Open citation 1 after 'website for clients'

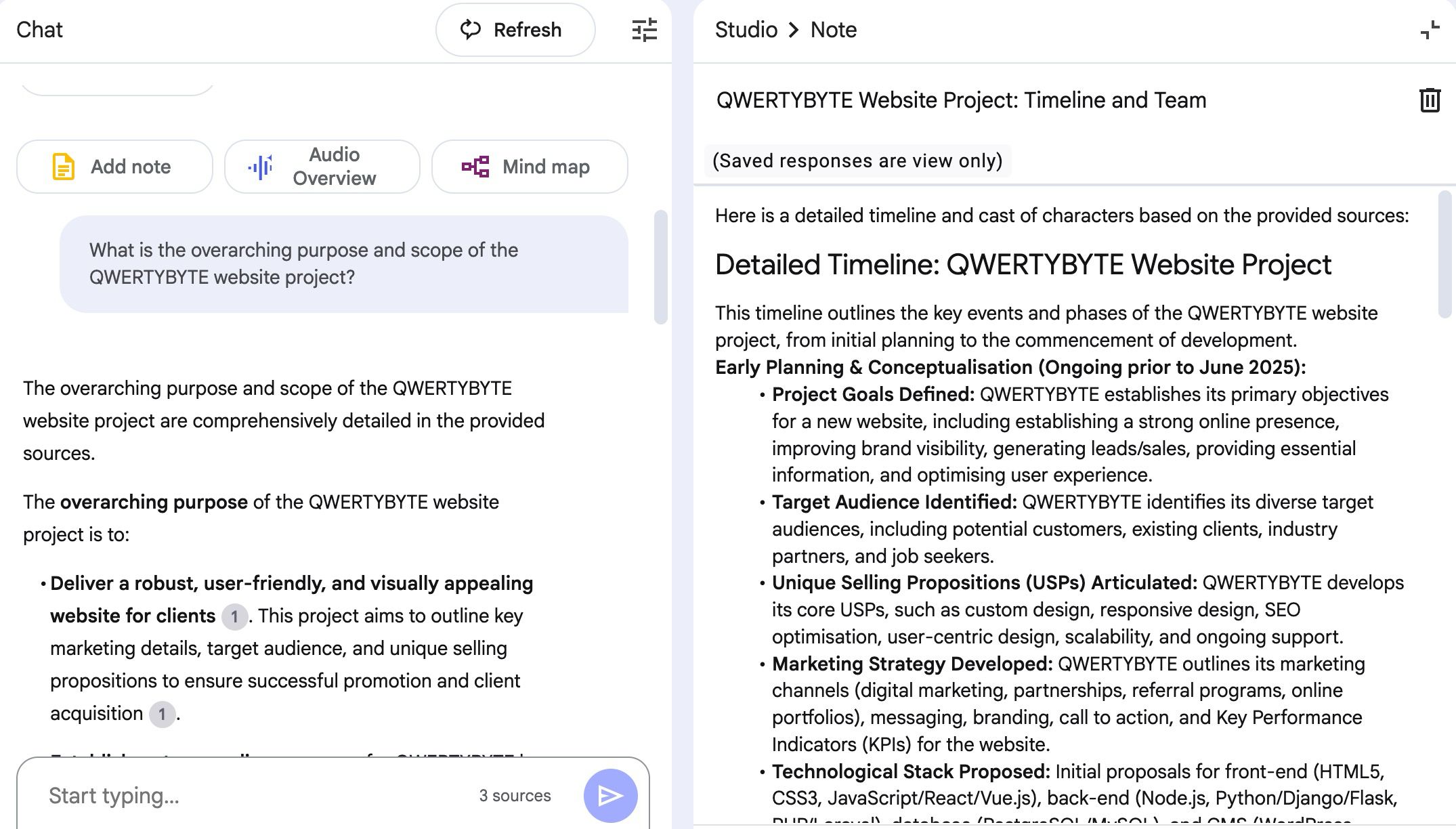tap(234, 616)
